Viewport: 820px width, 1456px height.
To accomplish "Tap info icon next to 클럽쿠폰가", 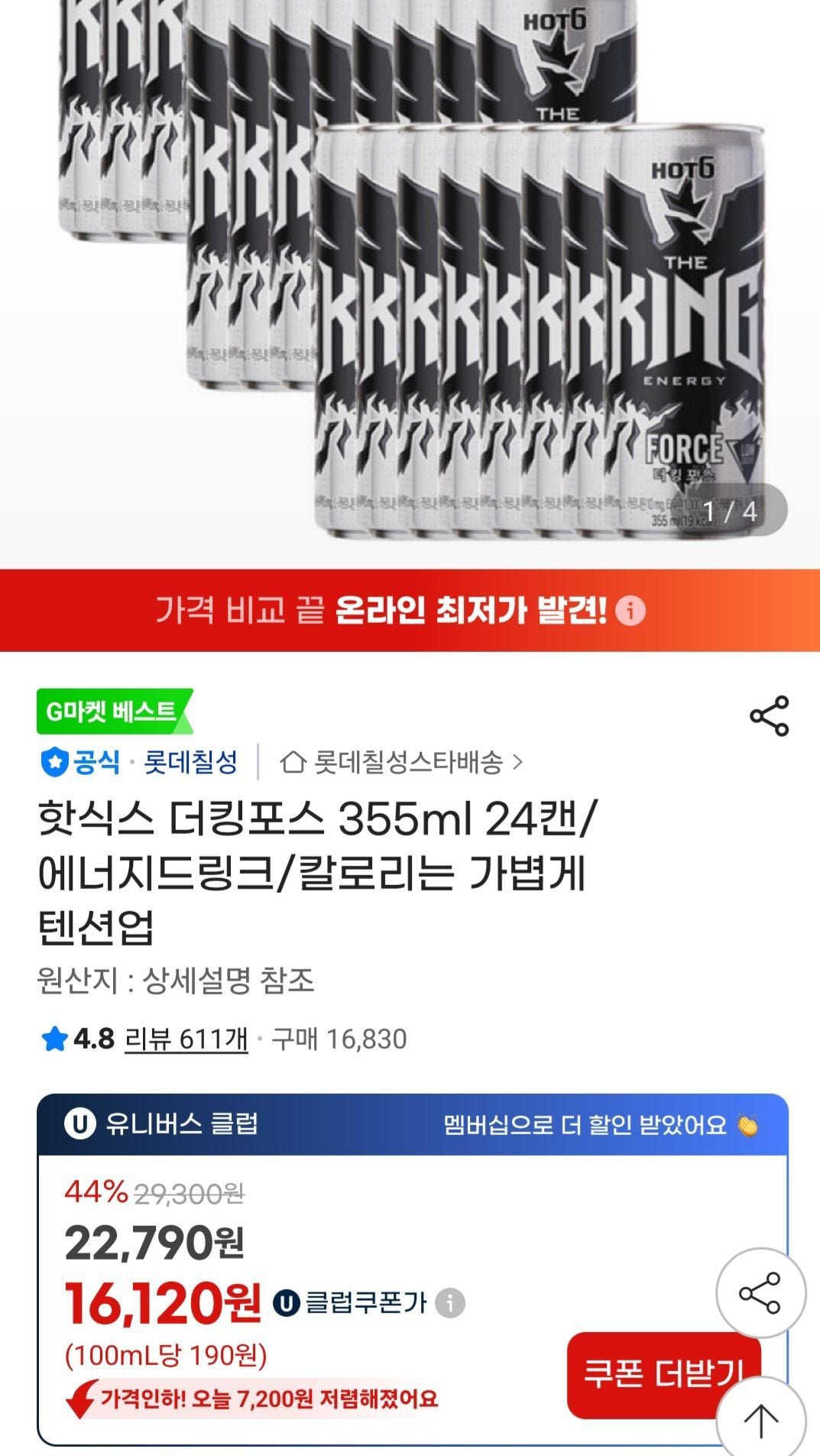I will (450, 1302).
